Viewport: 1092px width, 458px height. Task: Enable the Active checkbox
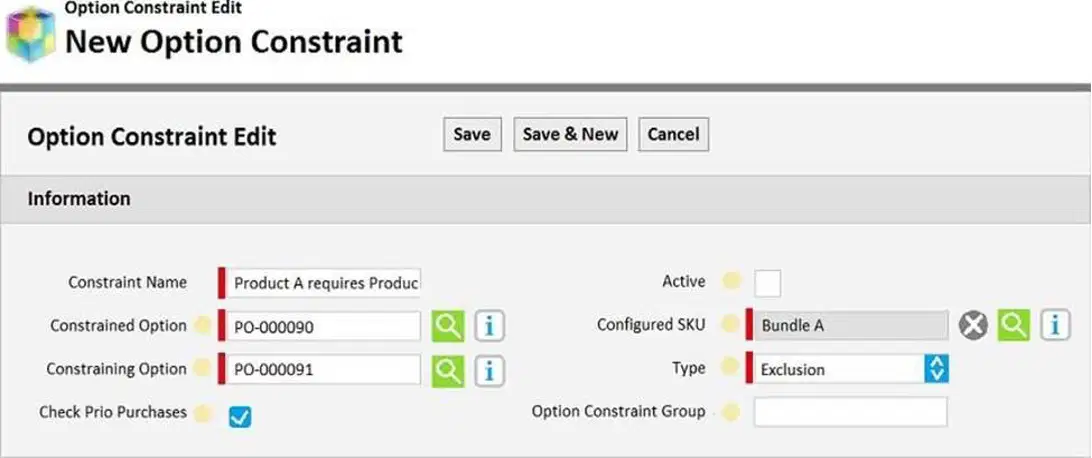767,283
